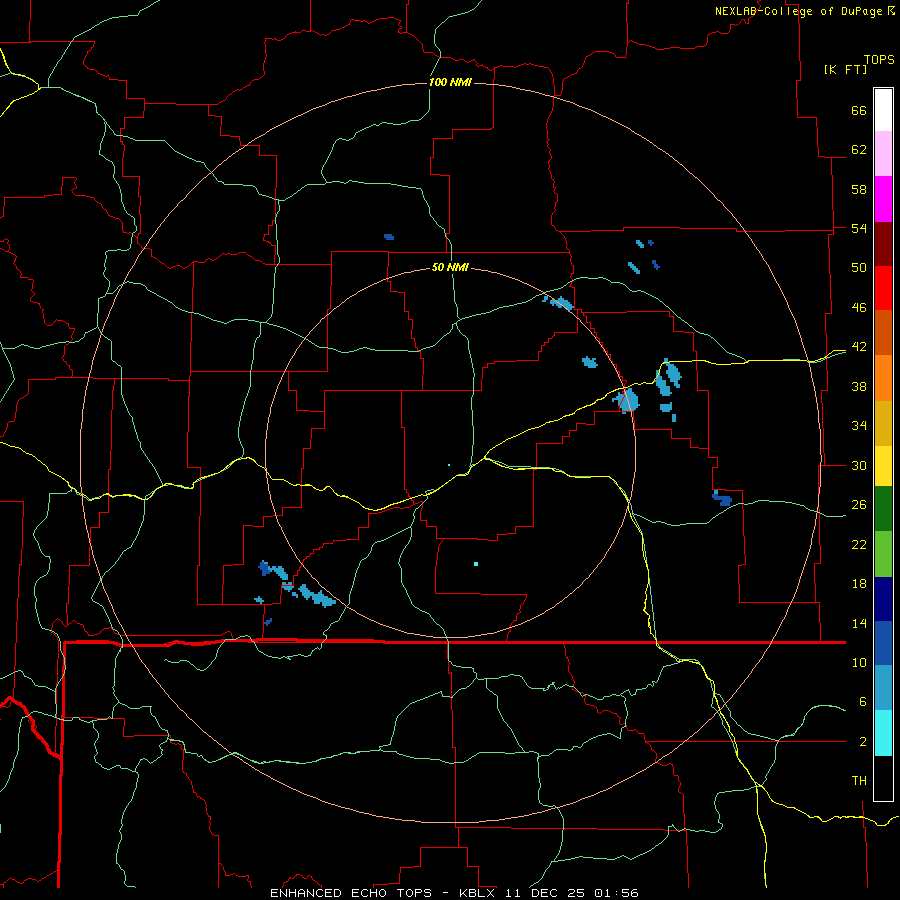Screen dimensions: 900x900
Task: Click the NEXLAB-College of DuPage text
Action: 798,11
